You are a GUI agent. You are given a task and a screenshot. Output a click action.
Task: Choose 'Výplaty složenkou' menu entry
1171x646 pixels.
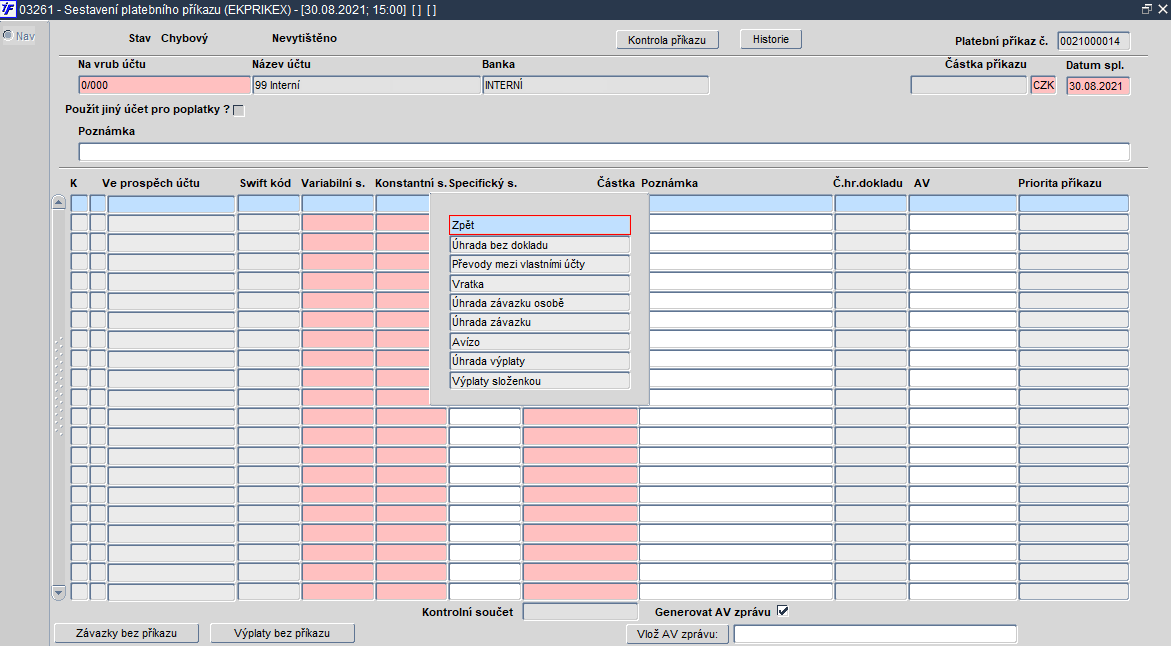click(x=540, y=381)
